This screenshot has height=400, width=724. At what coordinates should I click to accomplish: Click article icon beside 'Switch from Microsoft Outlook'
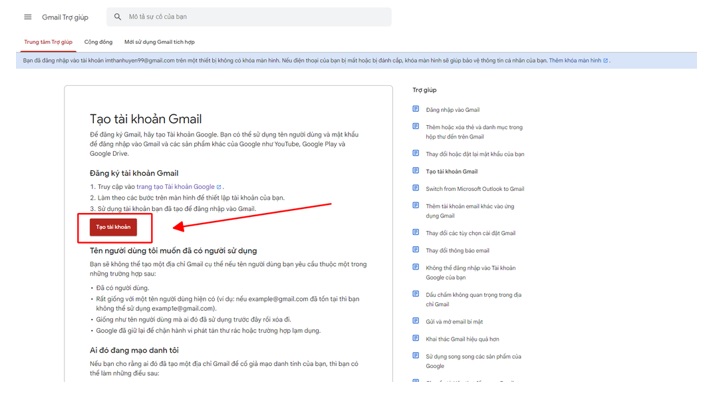[416, 188]
